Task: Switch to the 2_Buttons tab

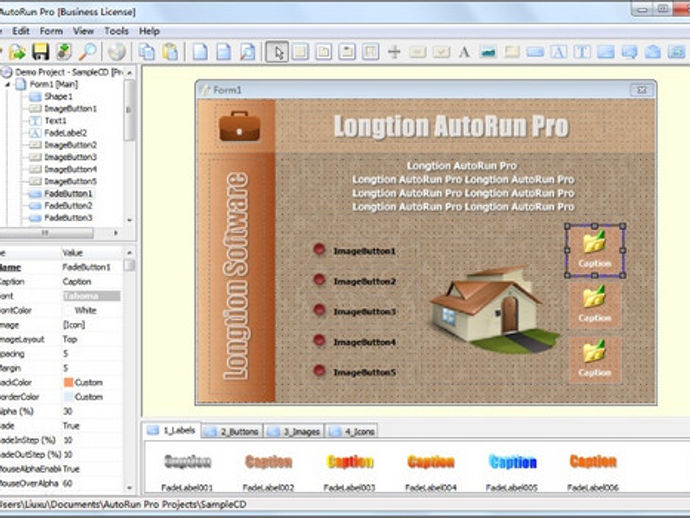Action: (x=232, y=432)
